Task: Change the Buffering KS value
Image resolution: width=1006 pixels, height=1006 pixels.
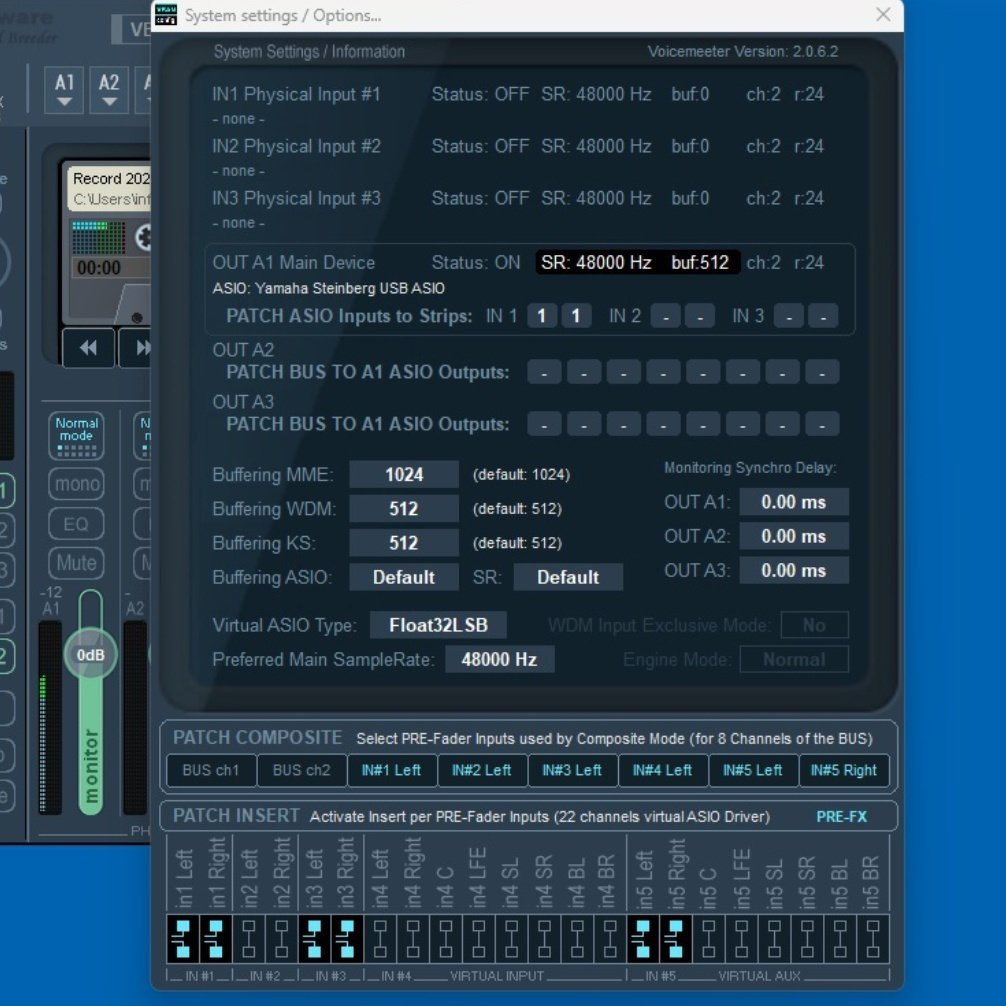Action: (x=404, y=543)
